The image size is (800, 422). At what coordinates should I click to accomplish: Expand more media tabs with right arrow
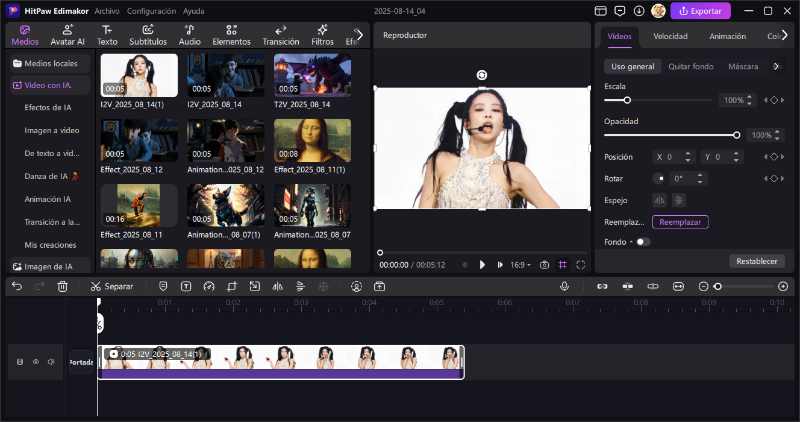(360, 35)
